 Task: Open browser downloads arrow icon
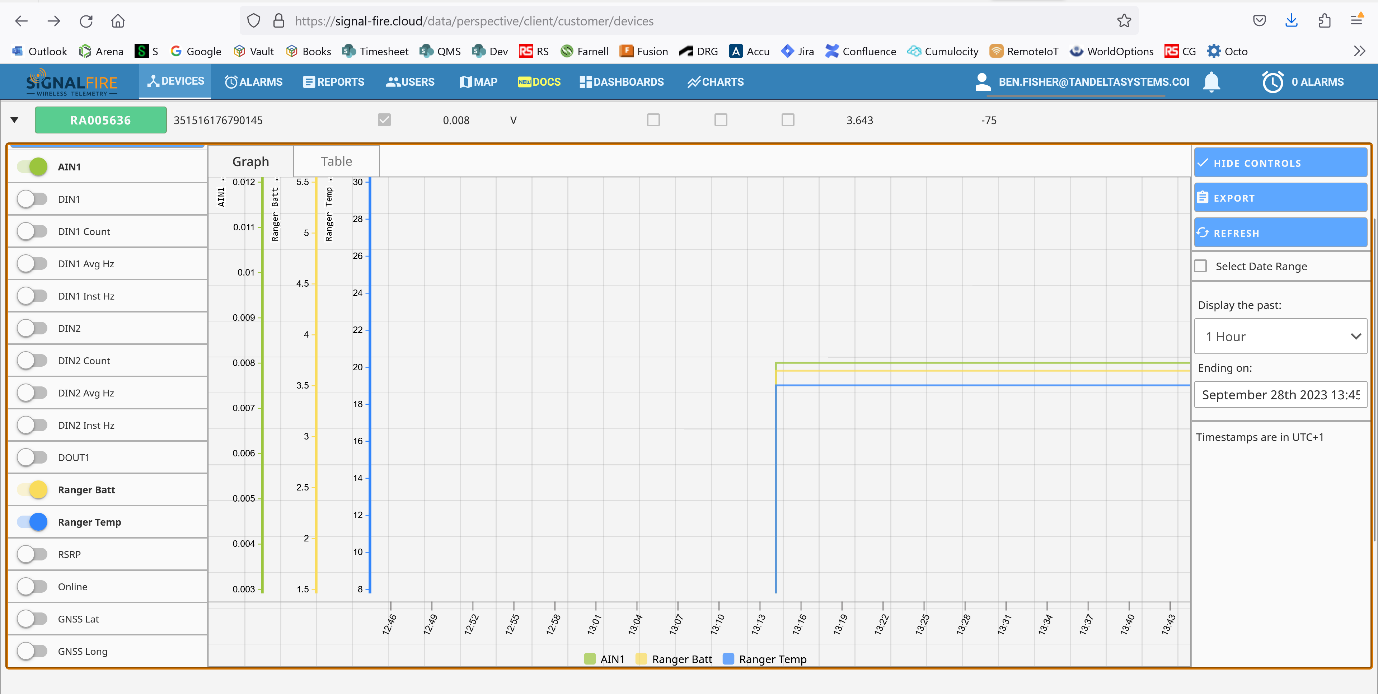pos(1292,20)
